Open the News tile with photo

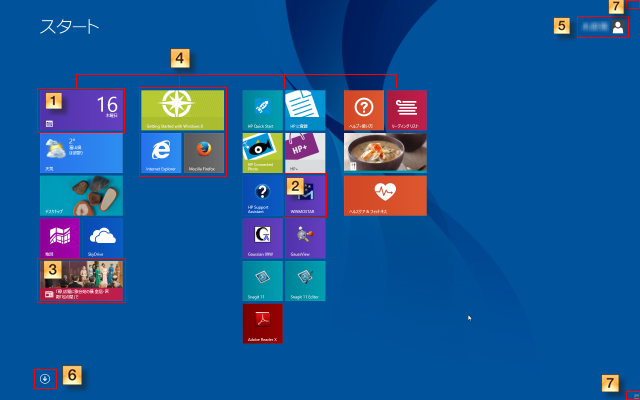click(81, 281)
